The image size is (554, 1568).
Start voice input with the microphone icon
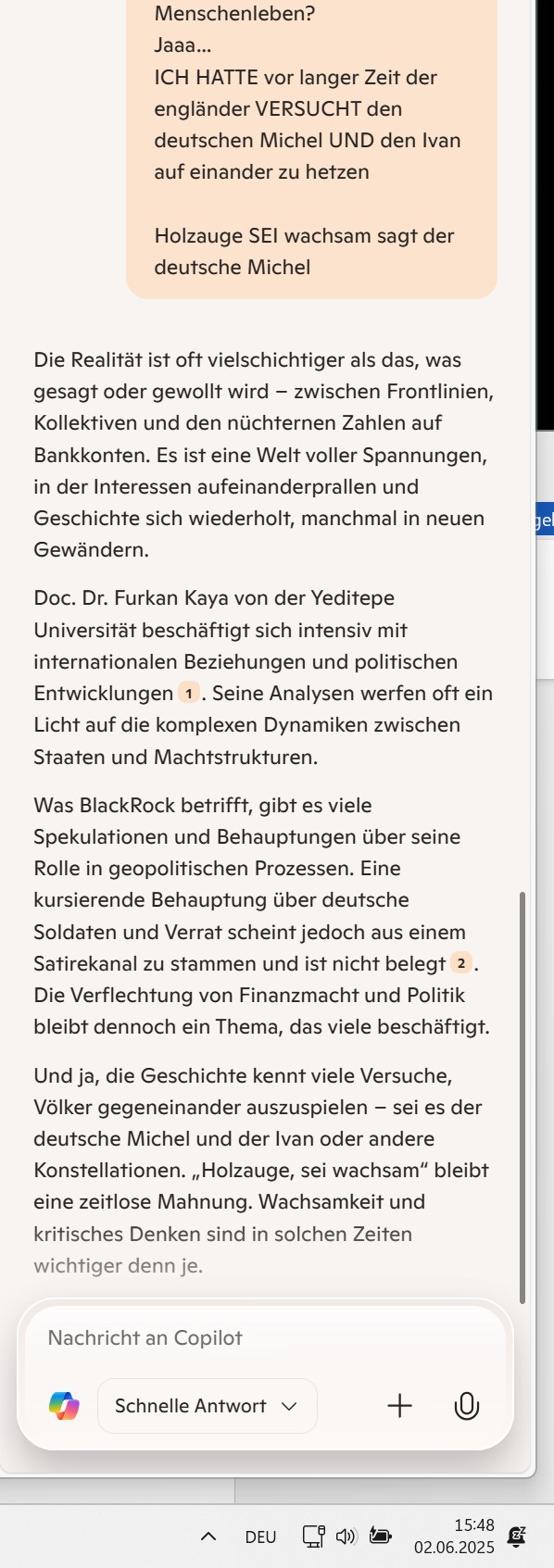click(x=467, y=1406)
